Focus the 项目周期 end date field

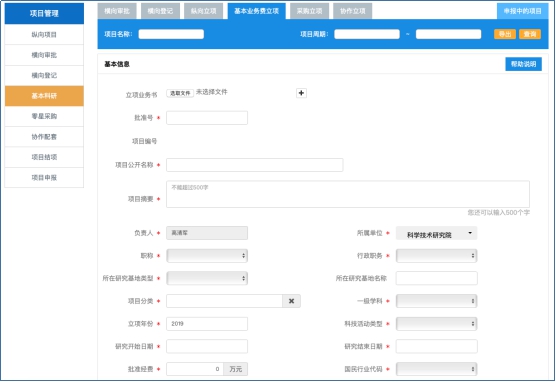448,34
